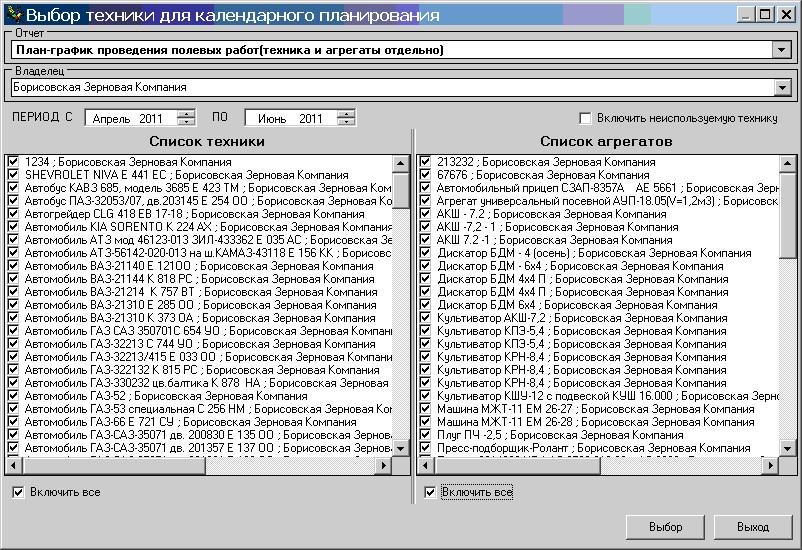Image resolution: width=802 pixels, height=550 pixels.
Task: Untick the Плуг ПЧ -2,5 aggregate checkbox
Action: (425, 435)
